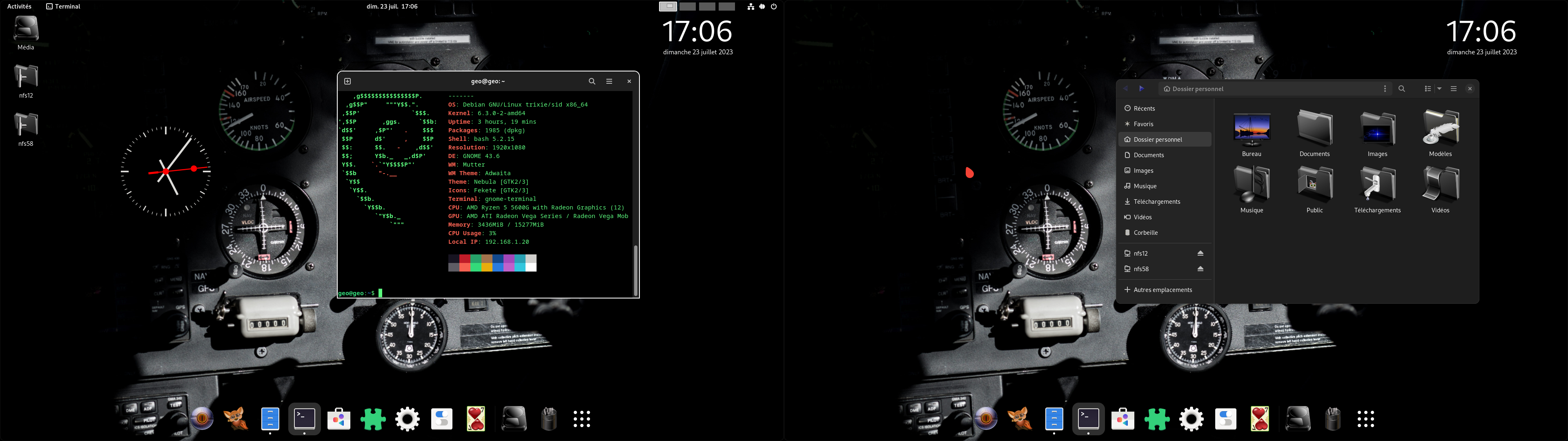Open the trash can in left dock
This screenshot has width=1568, height=441.
[x=548, y=419]
